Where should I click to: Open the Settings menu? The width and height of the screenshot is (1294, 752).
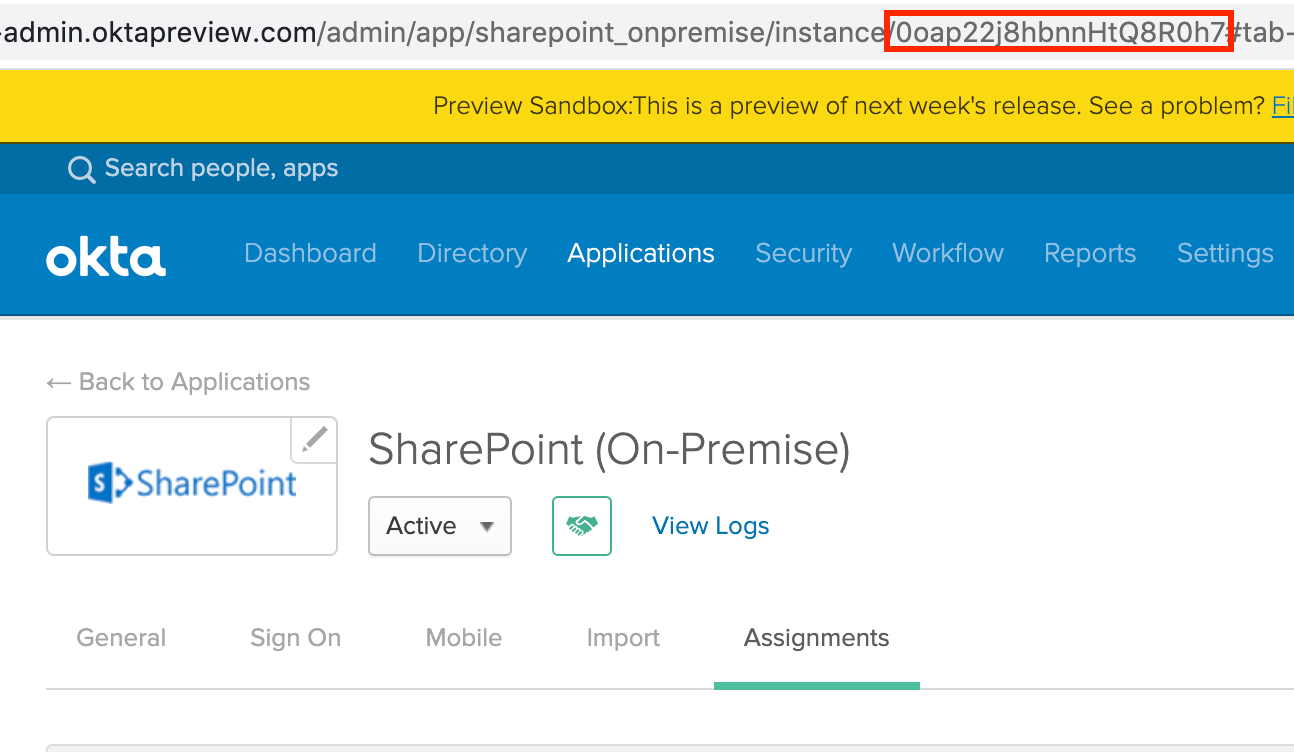pyautogui.click(x=1225, y=254)
